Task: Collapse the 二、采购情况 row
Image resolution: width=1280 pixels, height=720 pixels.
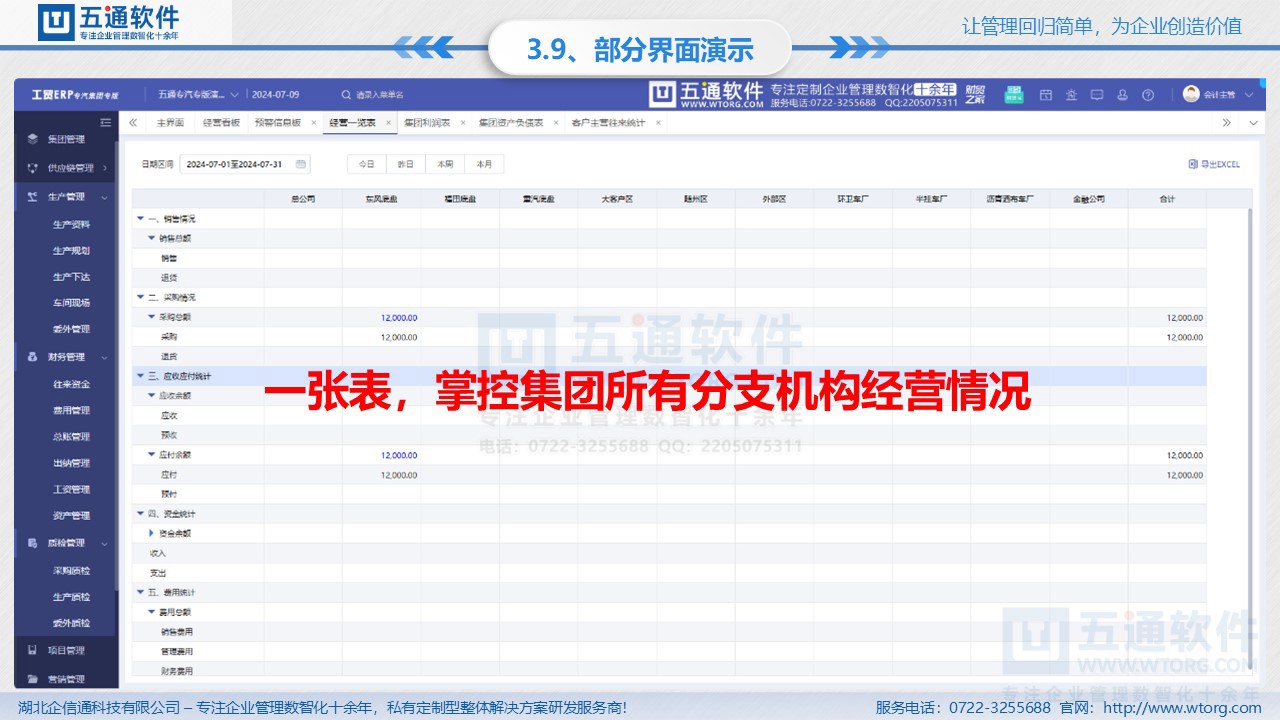Action: [140, 297]
